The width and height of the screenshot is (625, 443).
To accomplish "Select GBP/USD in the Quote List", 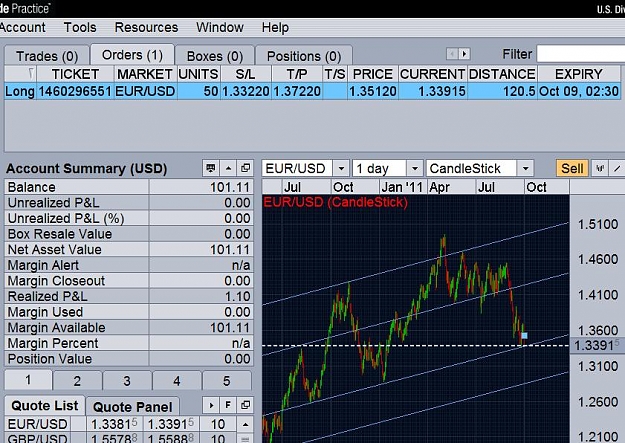I will pos(38,438).
